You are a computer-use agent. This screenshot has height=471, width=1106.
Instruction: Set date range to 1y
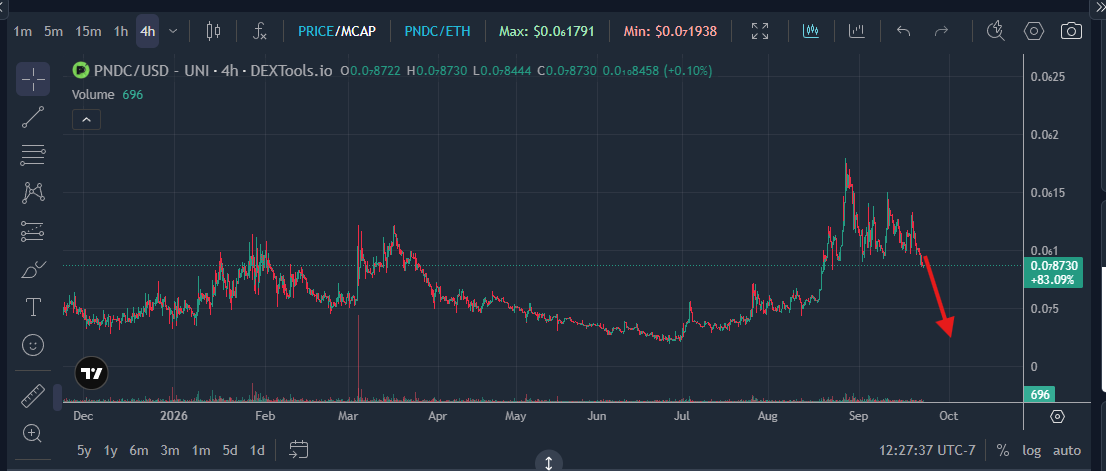coord(111,451)
